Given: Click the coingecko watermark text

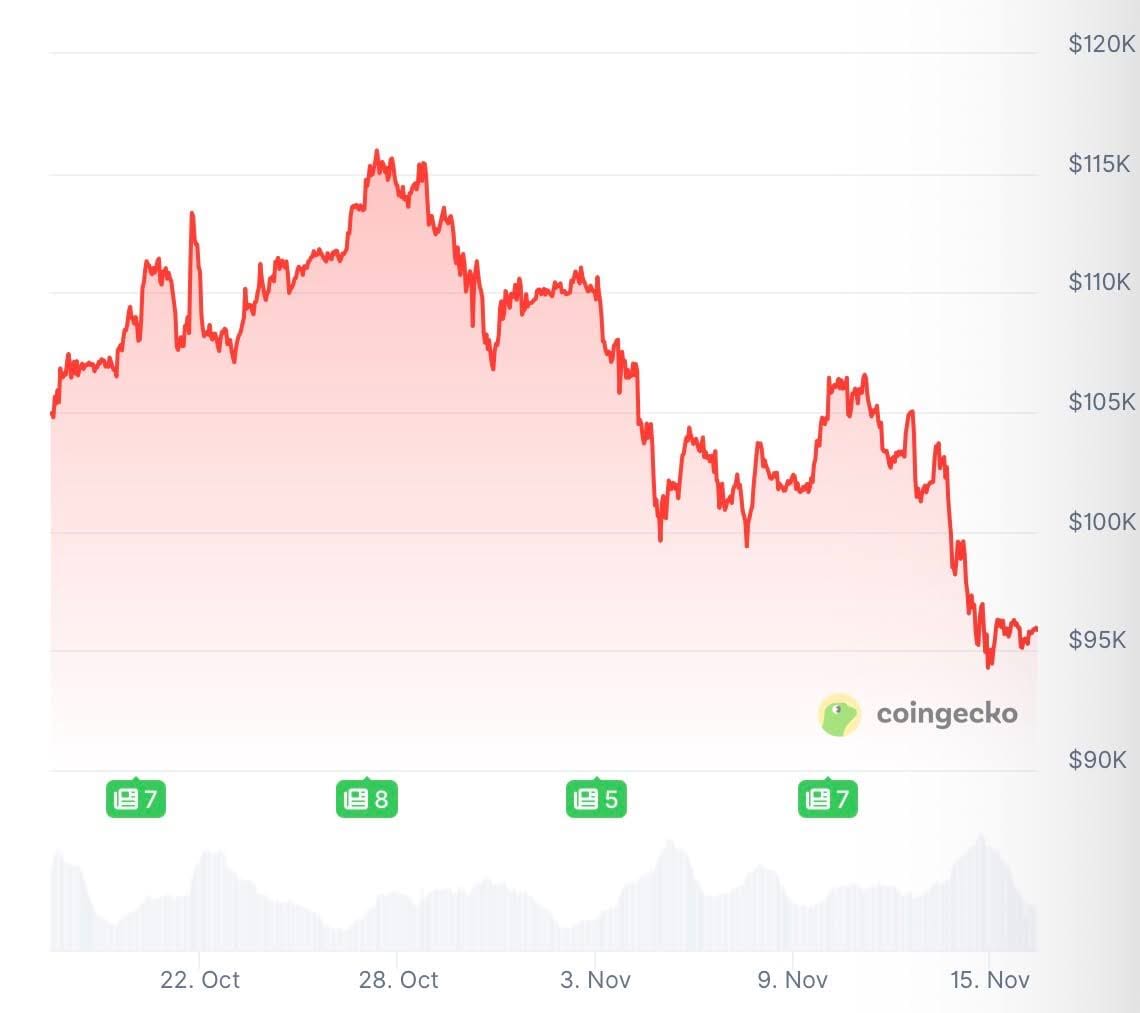Looking at the screenshot, I should pos(946,713).
